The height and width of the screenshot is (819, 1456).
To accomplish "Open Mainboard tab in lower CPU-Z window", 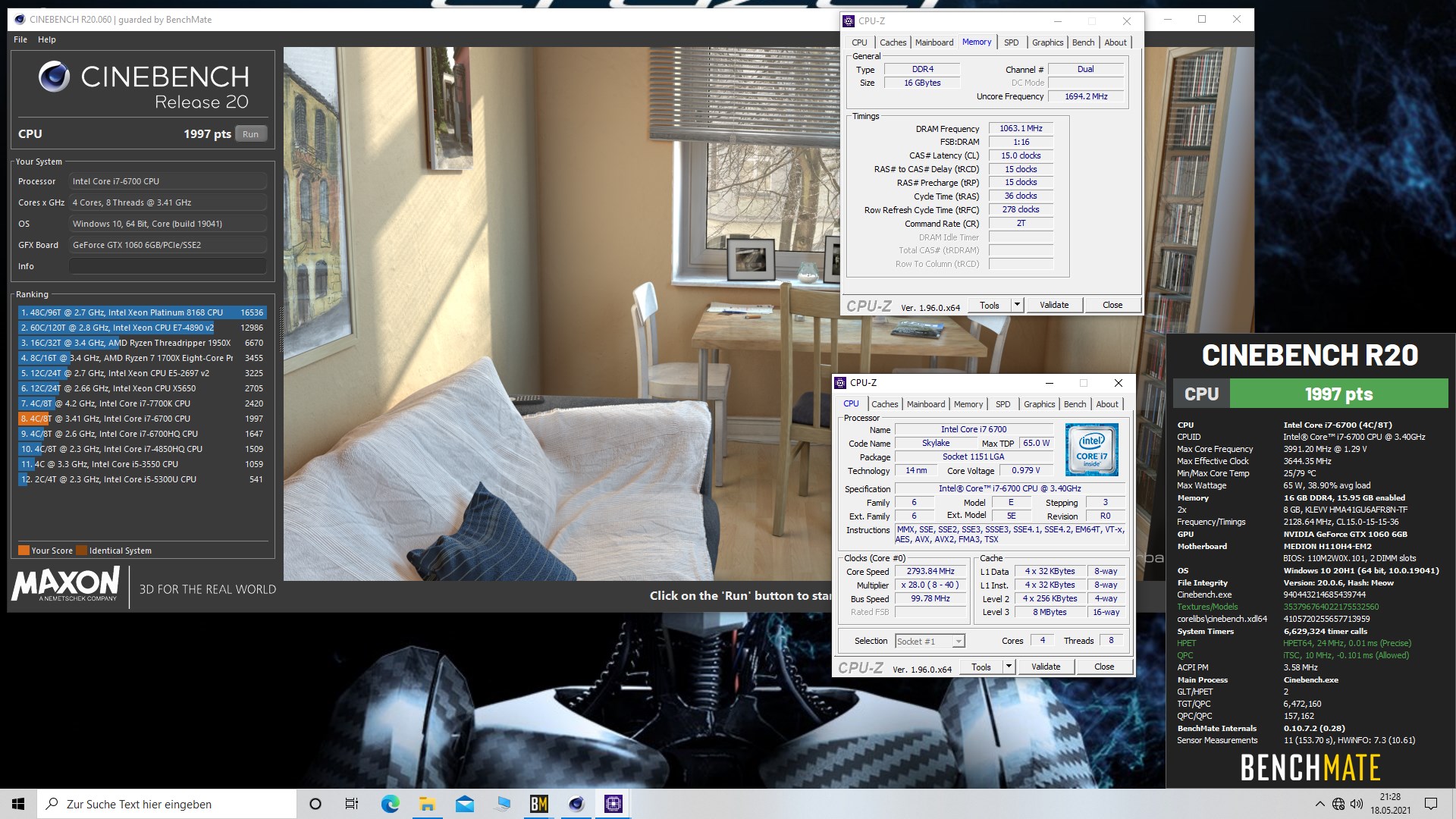I will (x=926, y=404).
